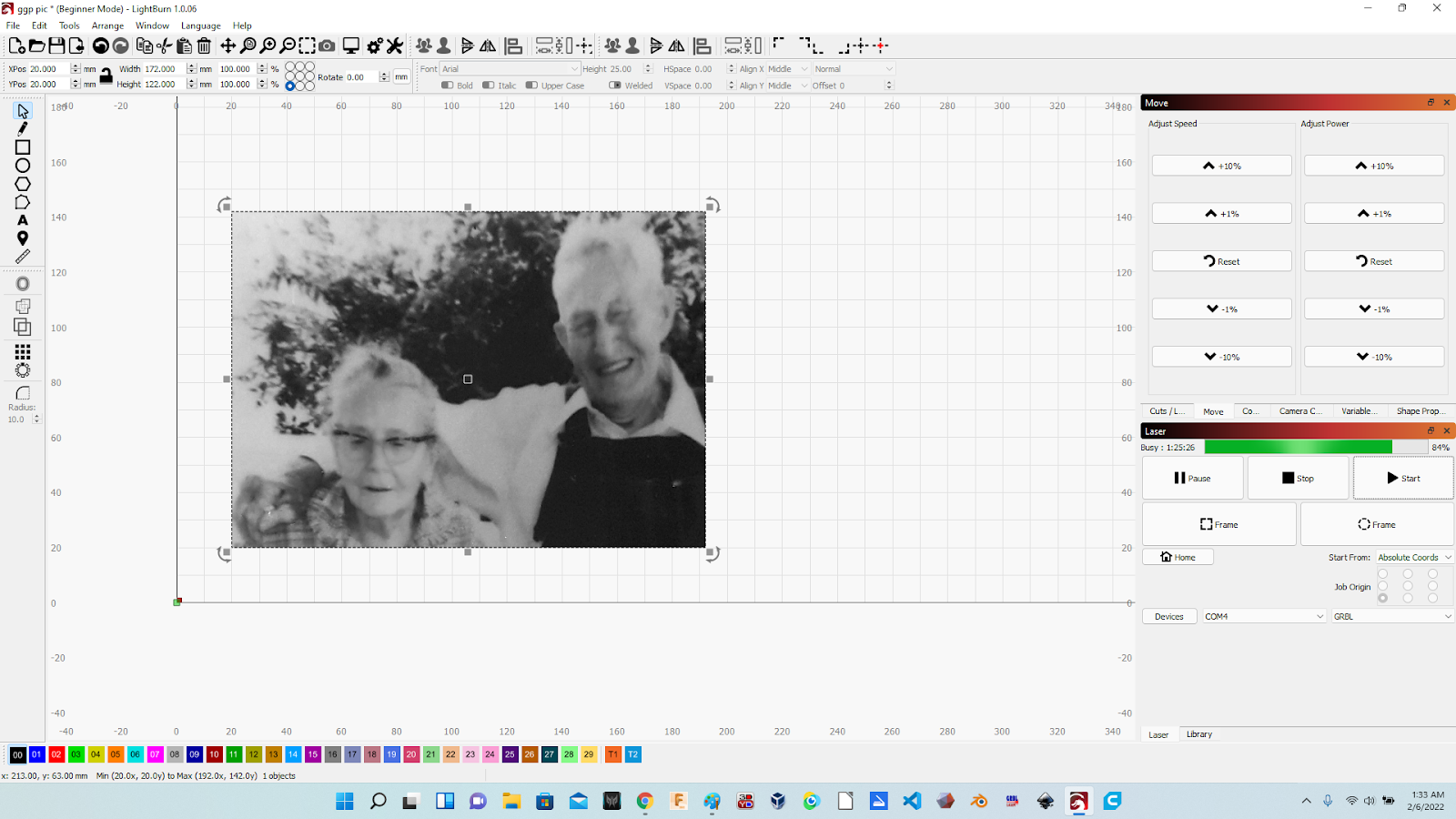The image size is (1456, 819).
Task: Undo the last action
Action: (x=101, y=45)
